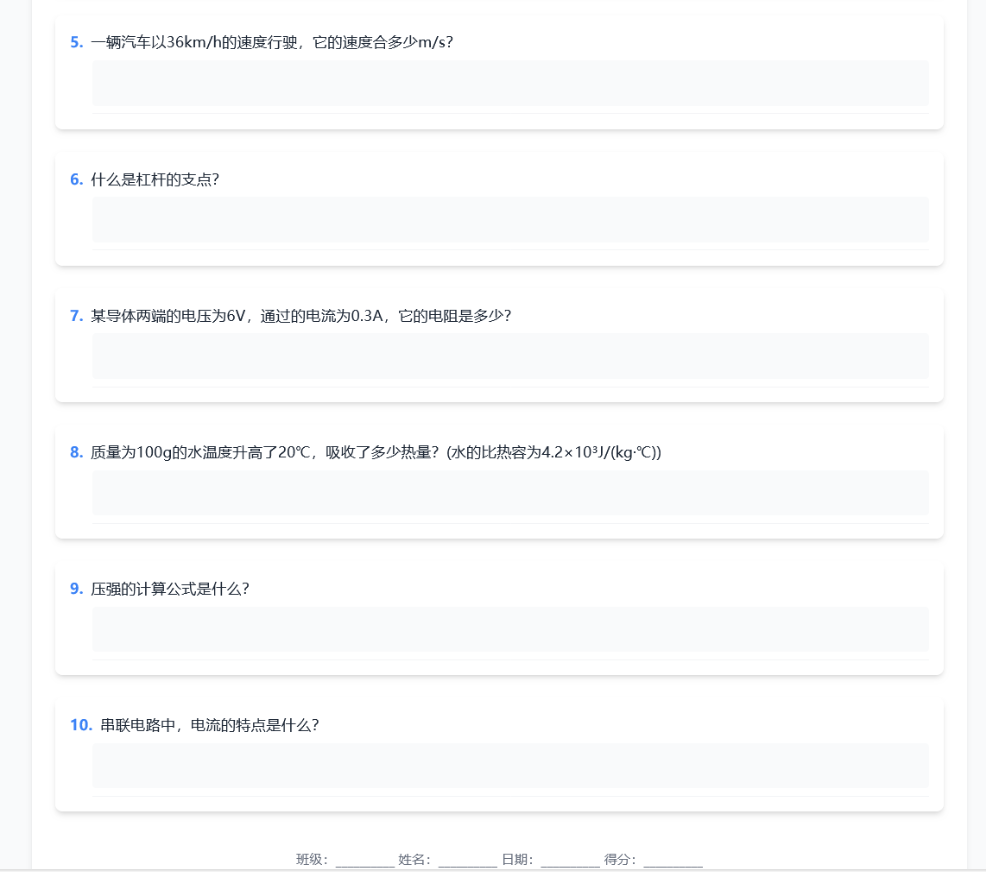Click the question text 压强的计算公式是什么
986x872 pixels.
coord(170,589)
